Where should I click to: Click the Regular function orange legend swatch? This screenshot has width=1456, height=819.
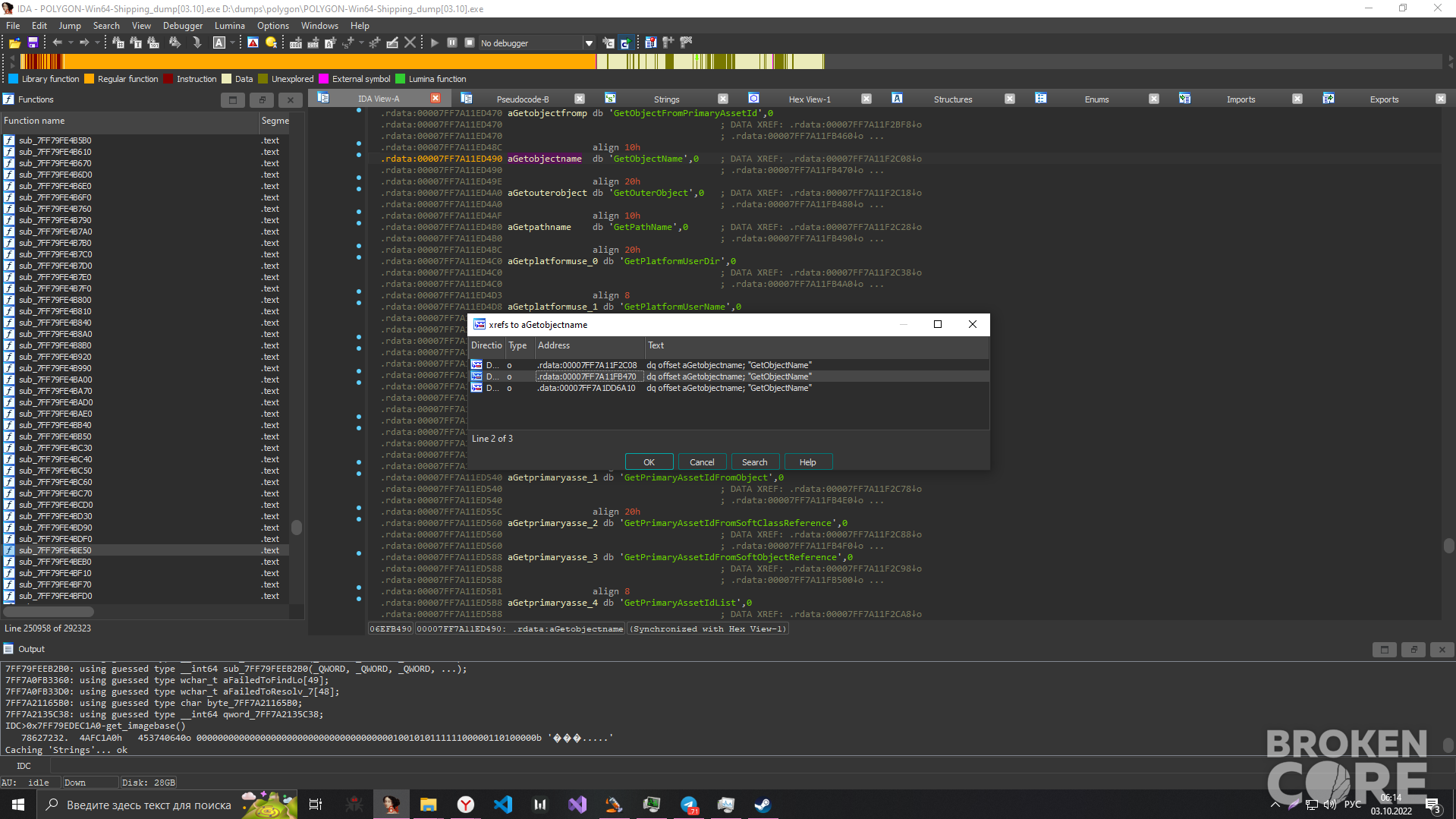point(89,79)
